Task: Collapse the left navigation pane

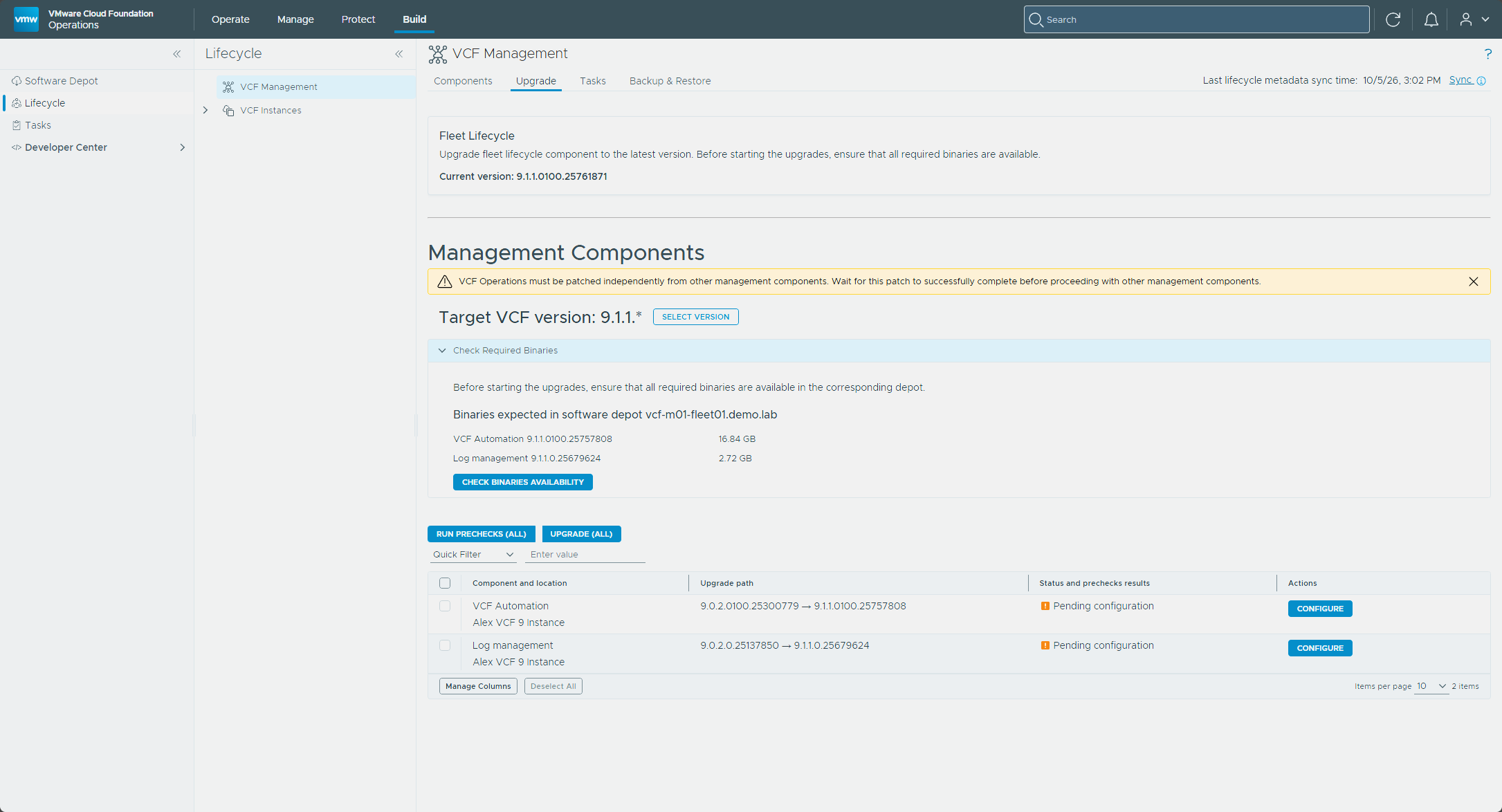Action: click(177, 54)
